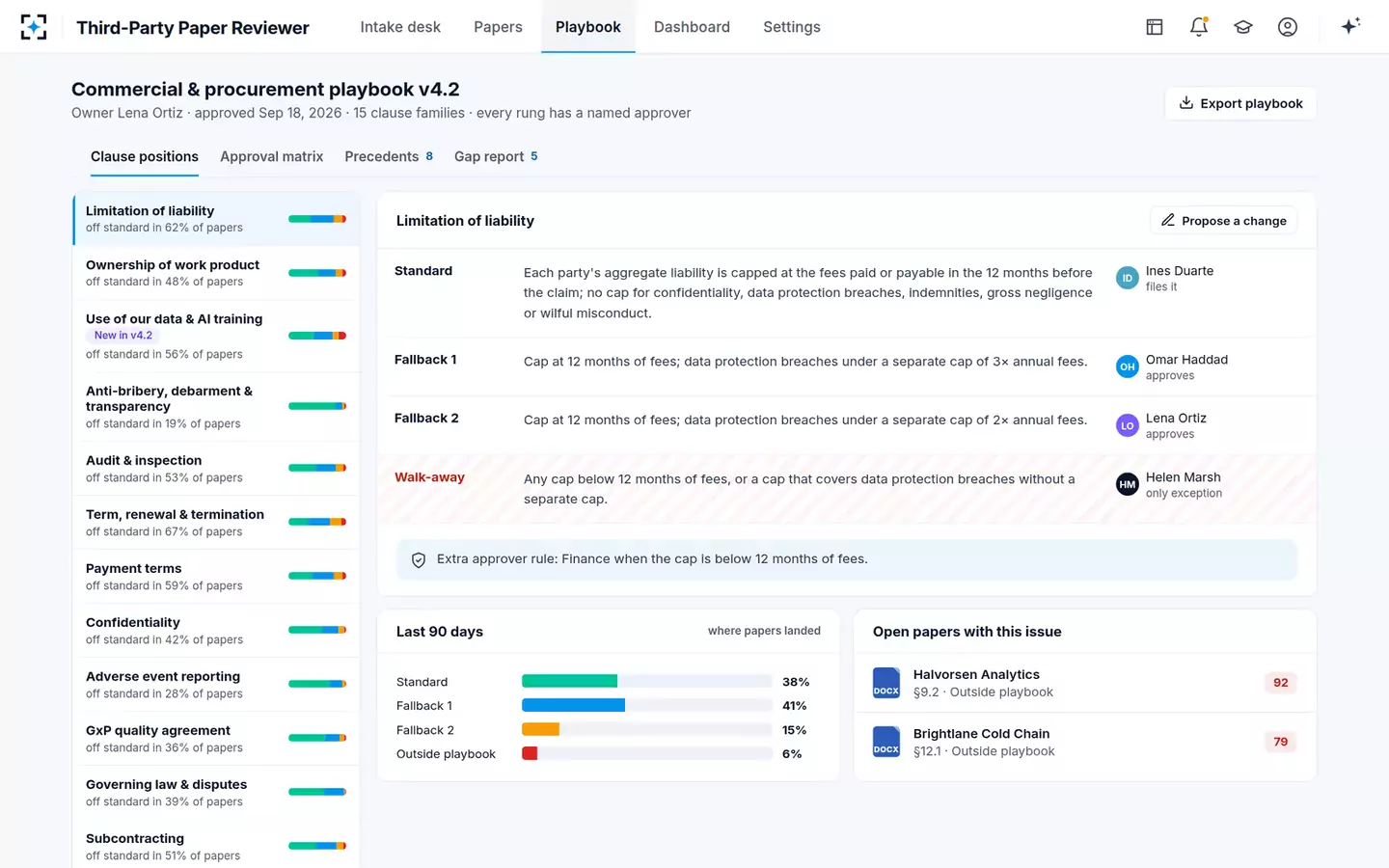The height and width of the screenshot is (868, 1389).
Task: Select the GxP quality agreement clause
Action: [216, 739]
